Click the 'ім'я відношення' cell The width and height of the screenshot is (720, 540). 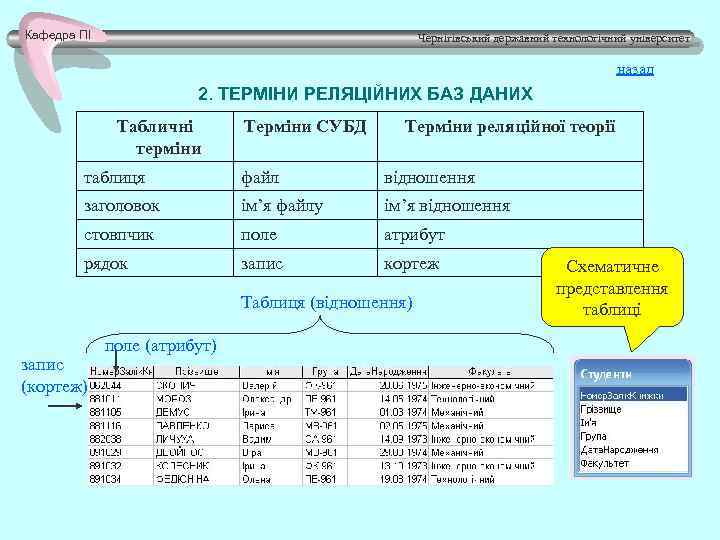click(510, 206)
